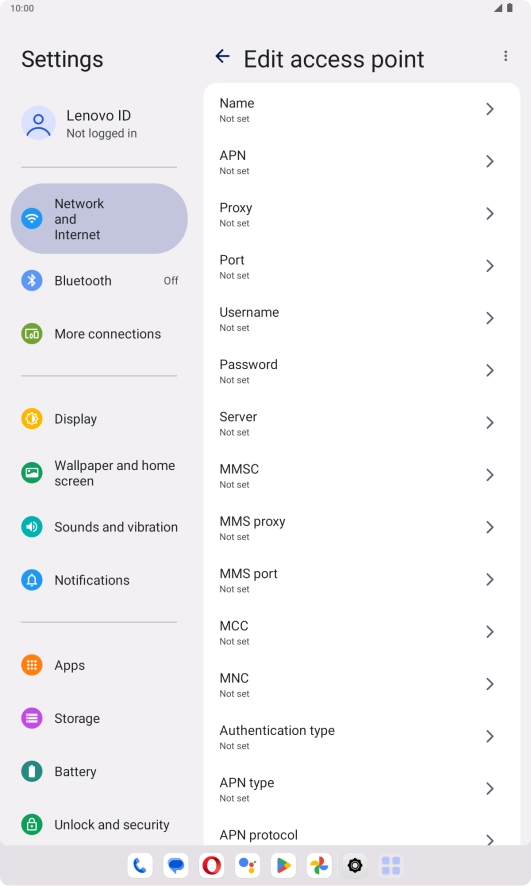Launch Google Photos from the dock
531x886 pixels.
point(319,865)
